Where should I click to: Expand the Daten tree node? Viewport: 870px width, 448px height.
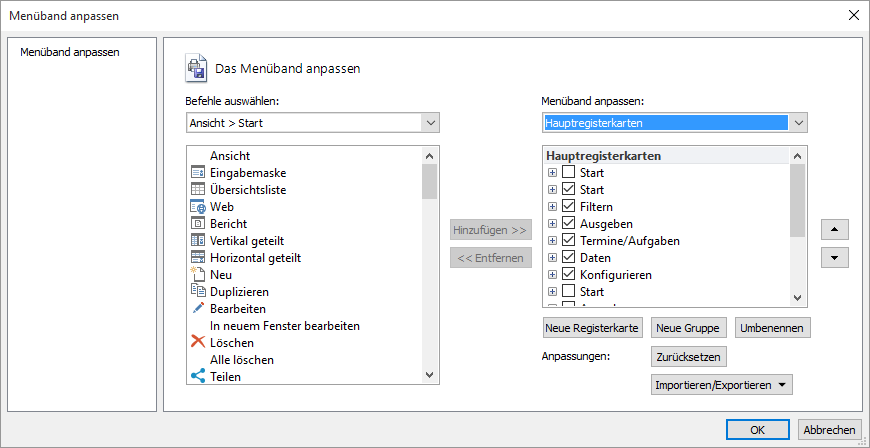tap(552, 258)
